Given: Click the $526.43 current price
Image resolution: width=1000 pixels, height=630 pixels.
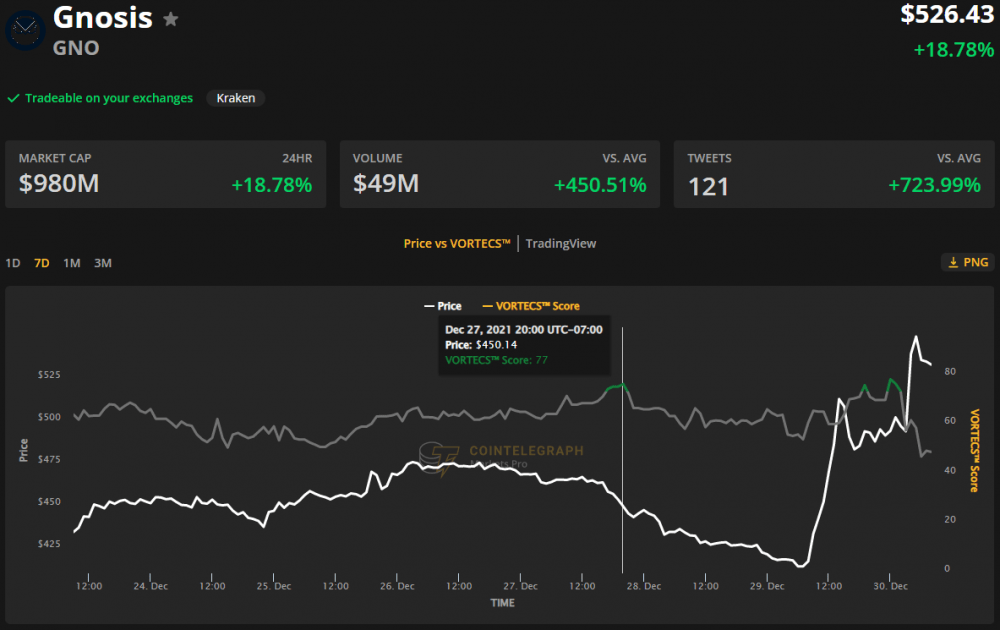Looking at the screenshot, I should tap(947, 14).
